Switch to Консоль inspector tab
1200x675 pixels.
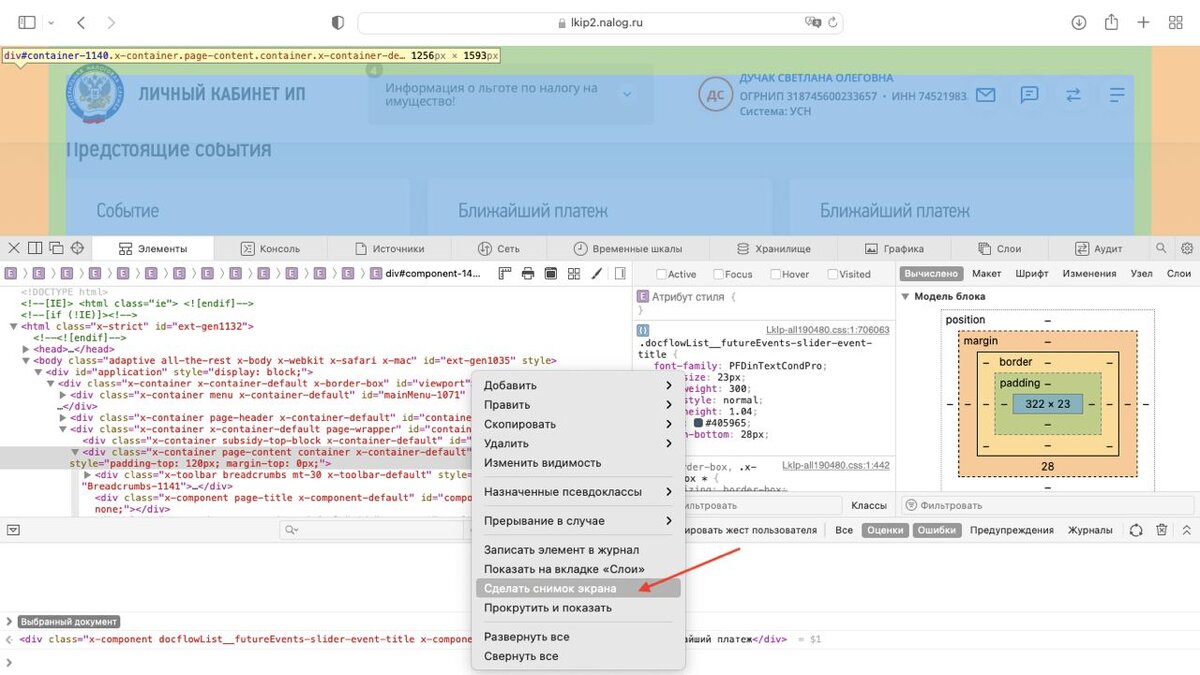pyautogui.click(x=270, y=248)
